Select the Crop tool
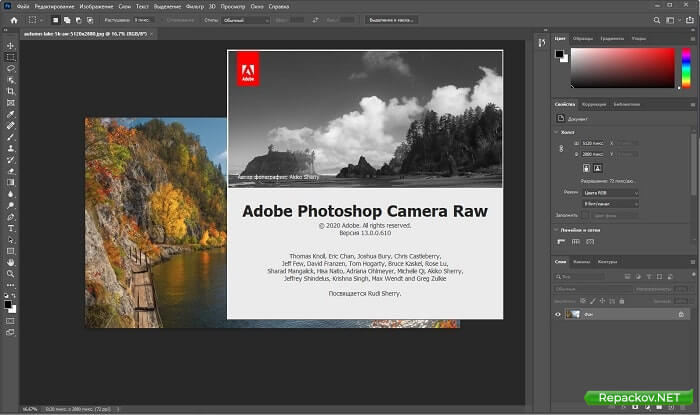 coord(11,91)
